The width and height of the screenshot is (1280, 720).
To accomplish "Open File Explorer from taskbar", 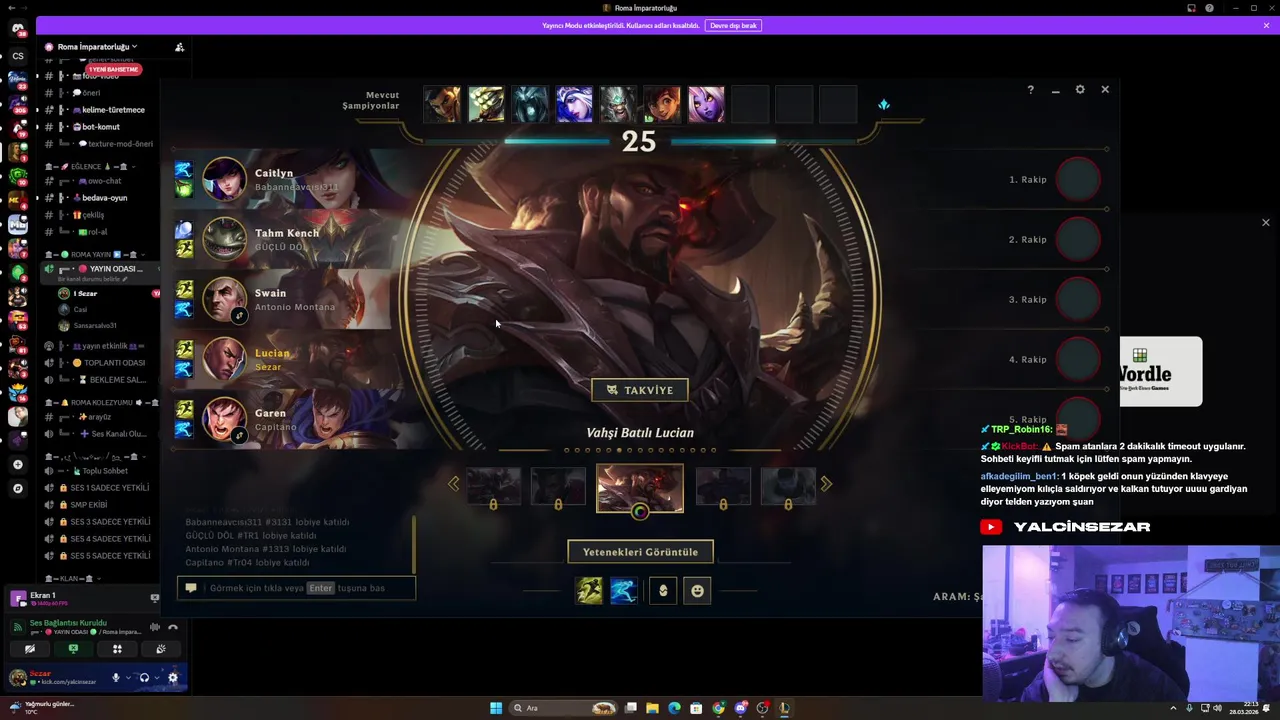I will pos(652,708).
